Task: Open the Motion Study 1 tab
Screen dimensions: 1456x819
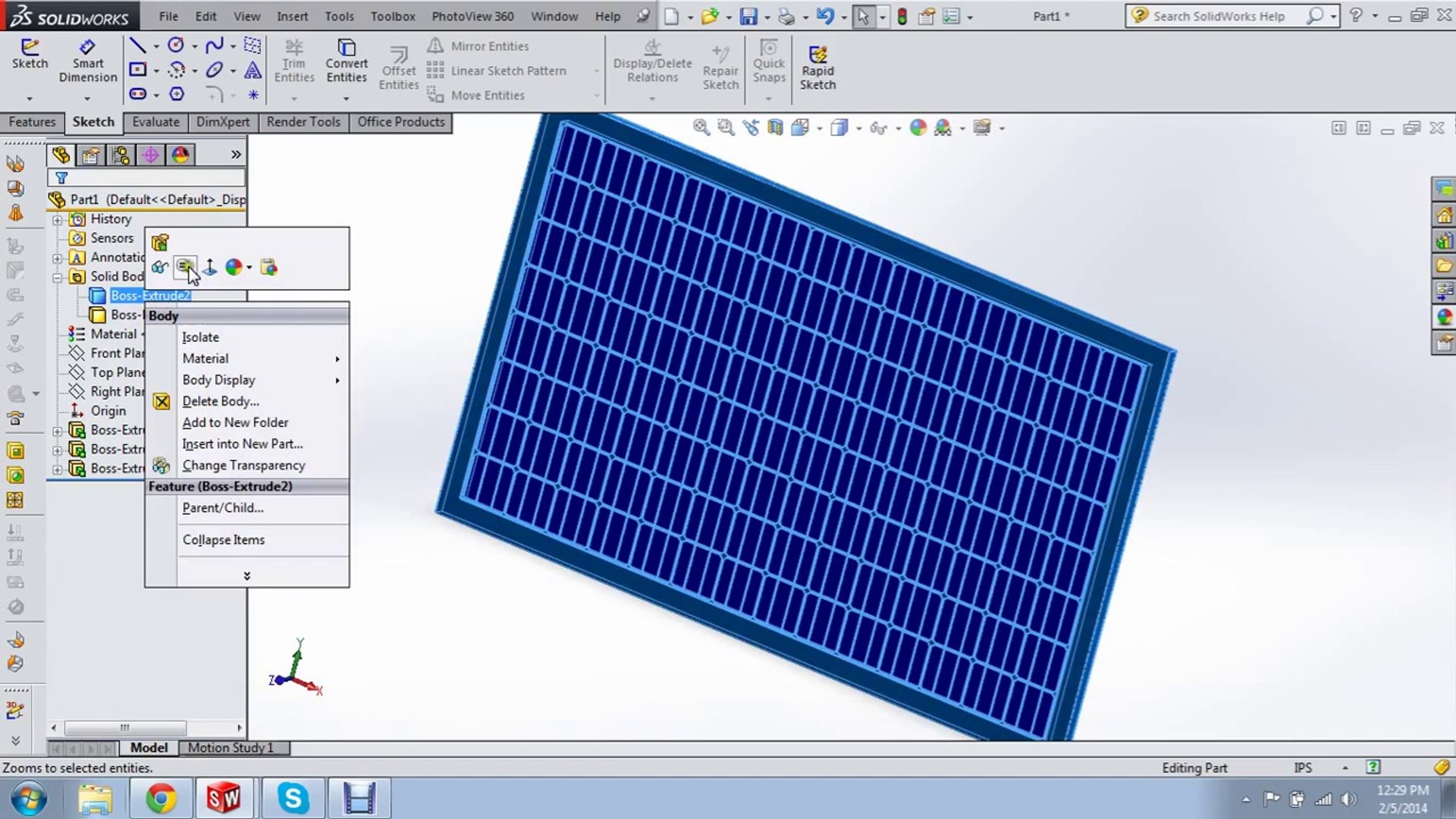Action: point(231,748)
